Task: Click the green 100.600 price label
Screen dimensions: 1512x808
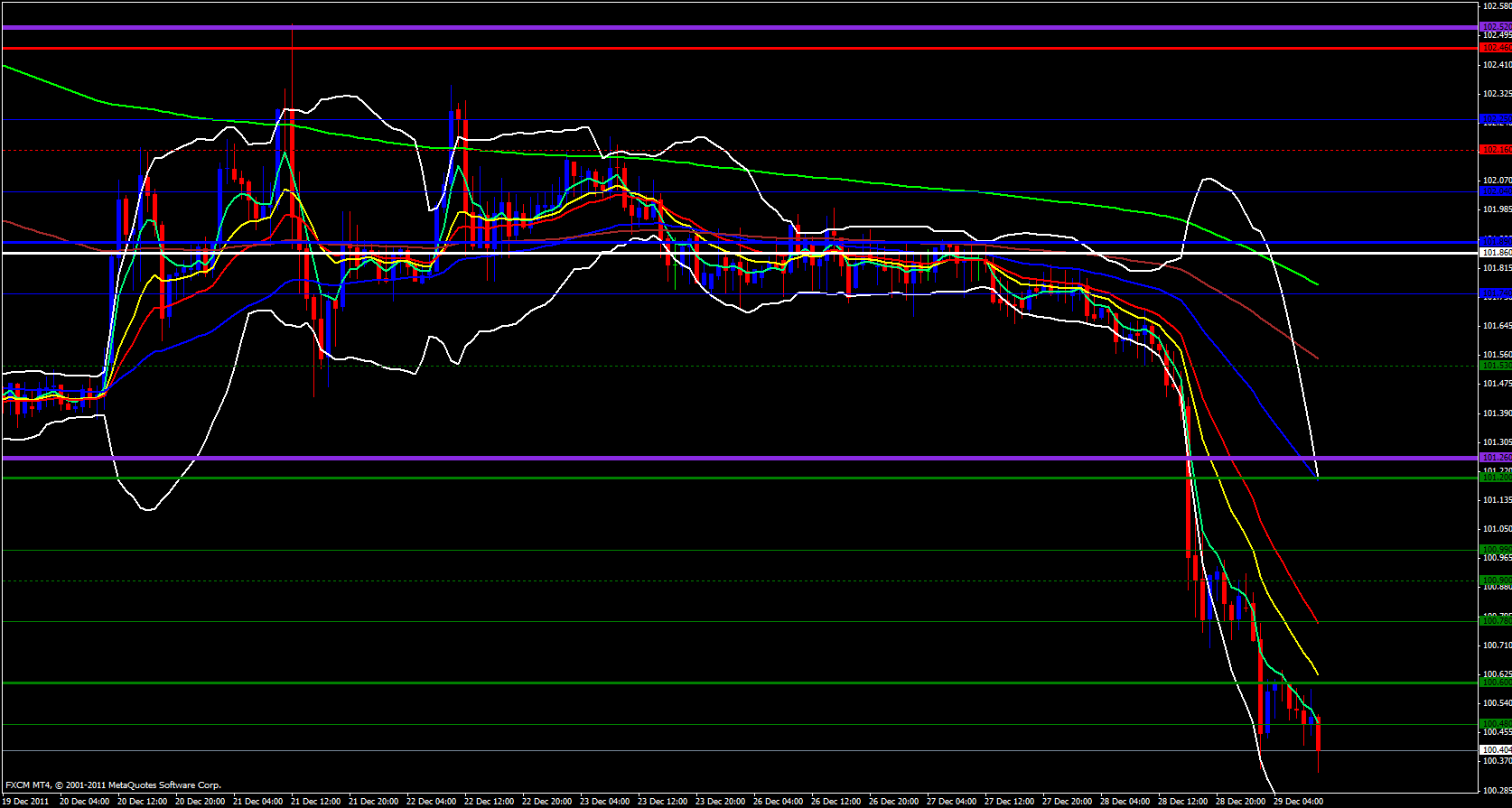Action: [1496, 683]
